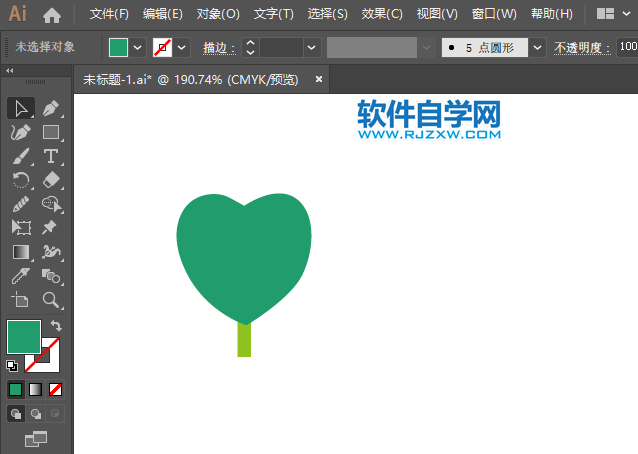Image resolution: width=638 pixels, height=454 pixels.
Task: Set paint mode to Color
Action: tap(15, 390)
